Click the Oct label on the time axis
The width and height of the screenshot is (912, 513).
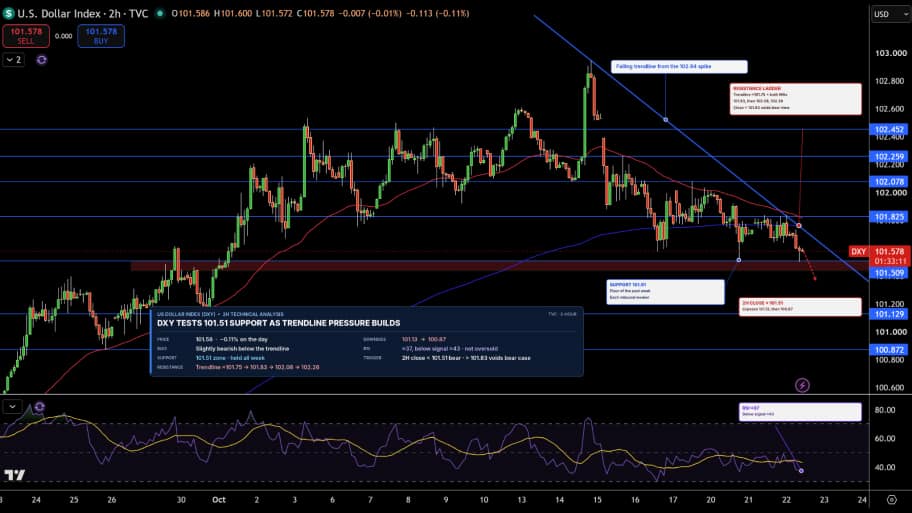[x=219, y=500]
